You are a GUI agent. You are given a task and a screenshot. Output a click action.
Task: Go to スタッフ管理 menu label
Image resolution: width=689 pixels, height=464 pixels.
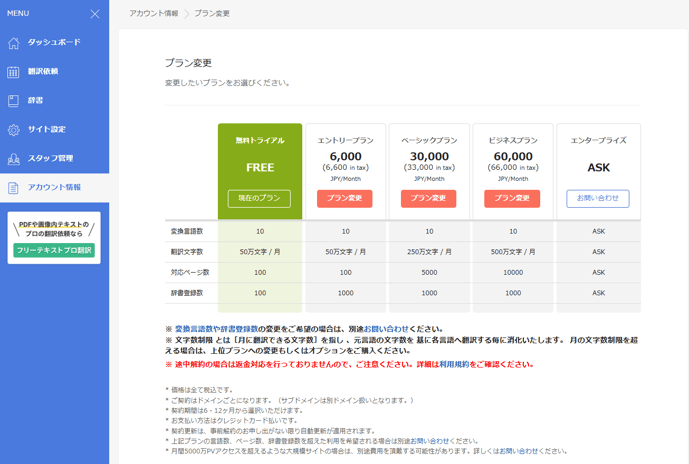[51, 159]
